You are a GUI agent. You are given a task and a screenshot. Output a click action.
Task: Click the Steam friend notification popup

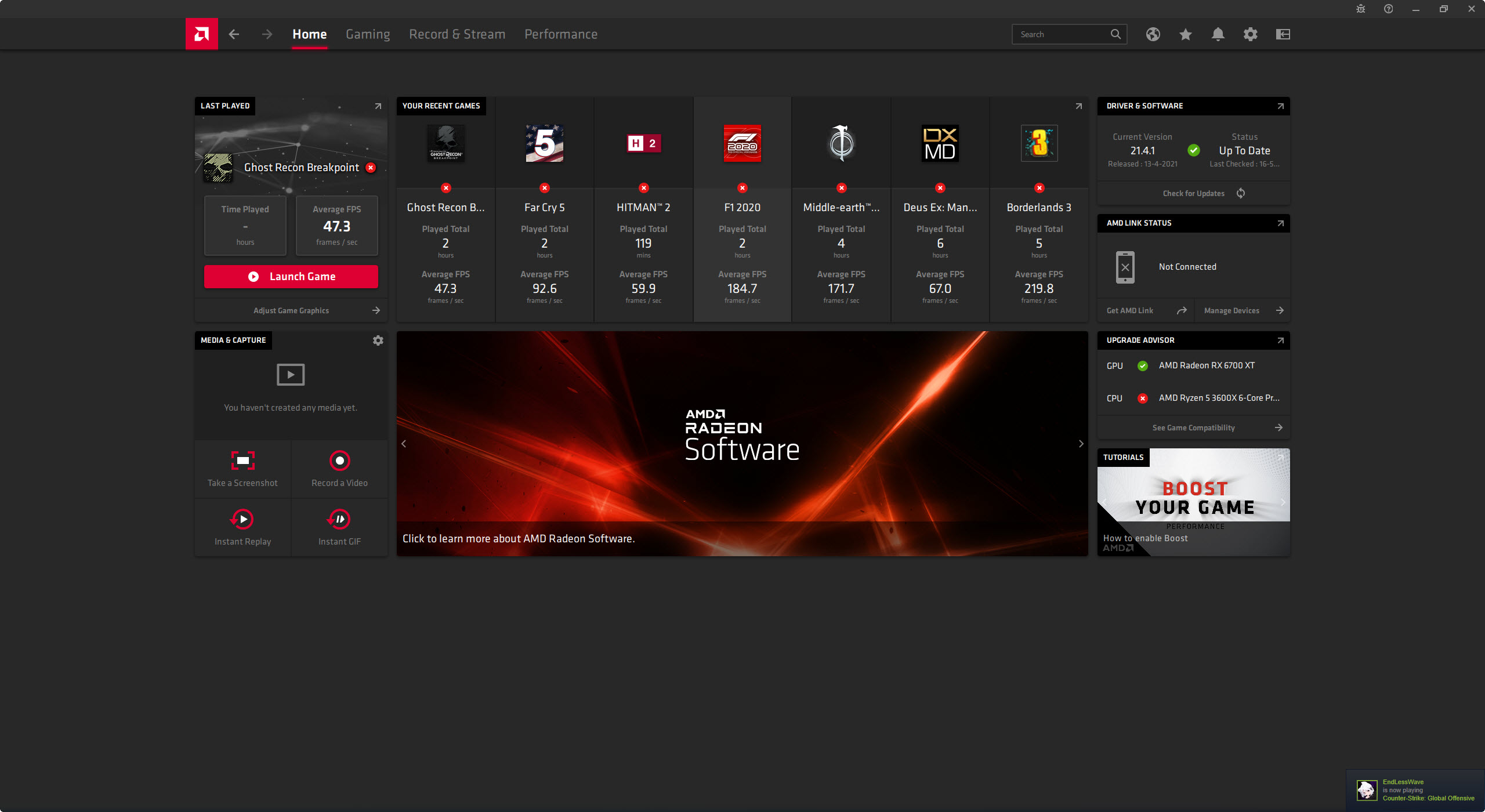1415,790
